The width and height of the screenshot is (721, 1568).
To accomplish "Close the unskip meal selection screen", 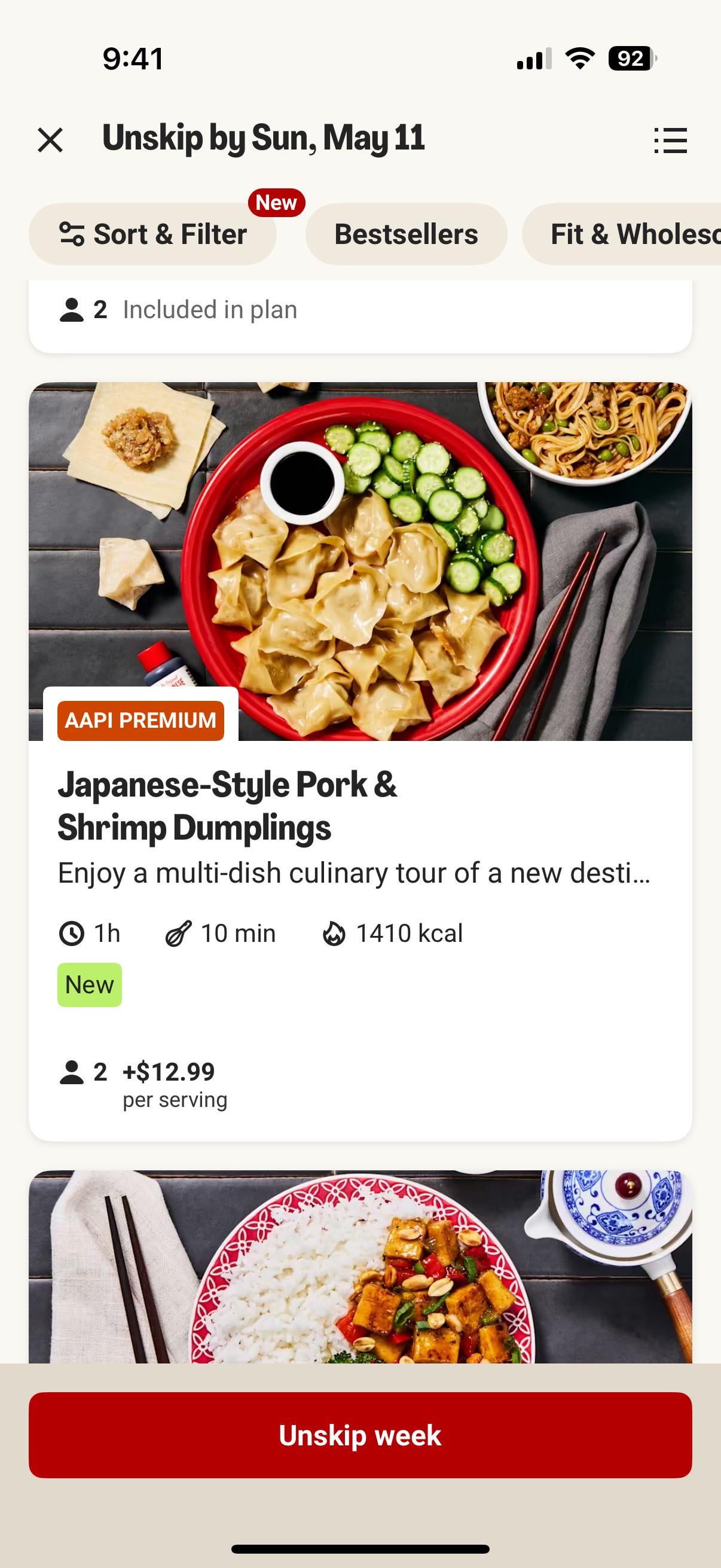I will coord(50,140).
